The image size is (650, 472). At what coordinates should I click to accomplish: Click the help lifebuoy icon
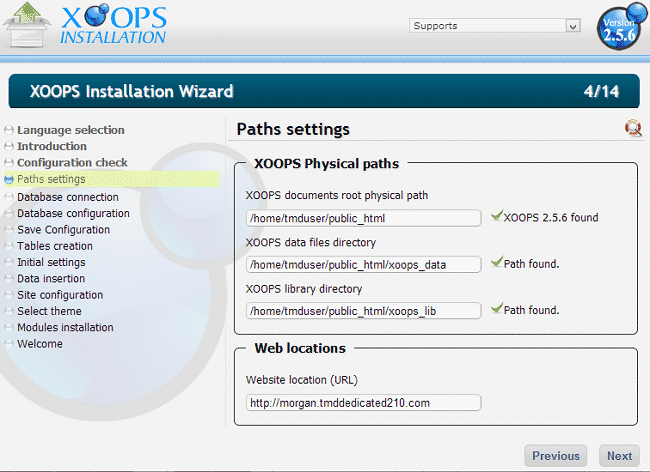[x=632, y=128]
